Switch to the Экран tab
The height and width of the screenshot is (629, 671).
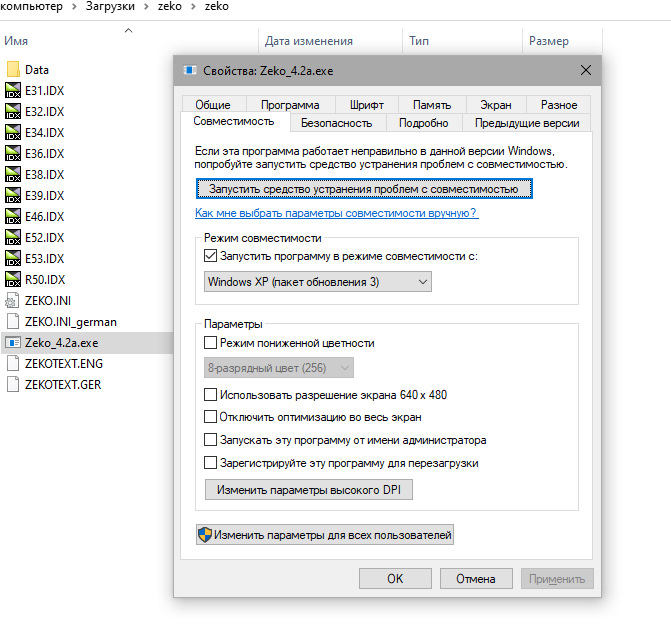tap(496, 105)
